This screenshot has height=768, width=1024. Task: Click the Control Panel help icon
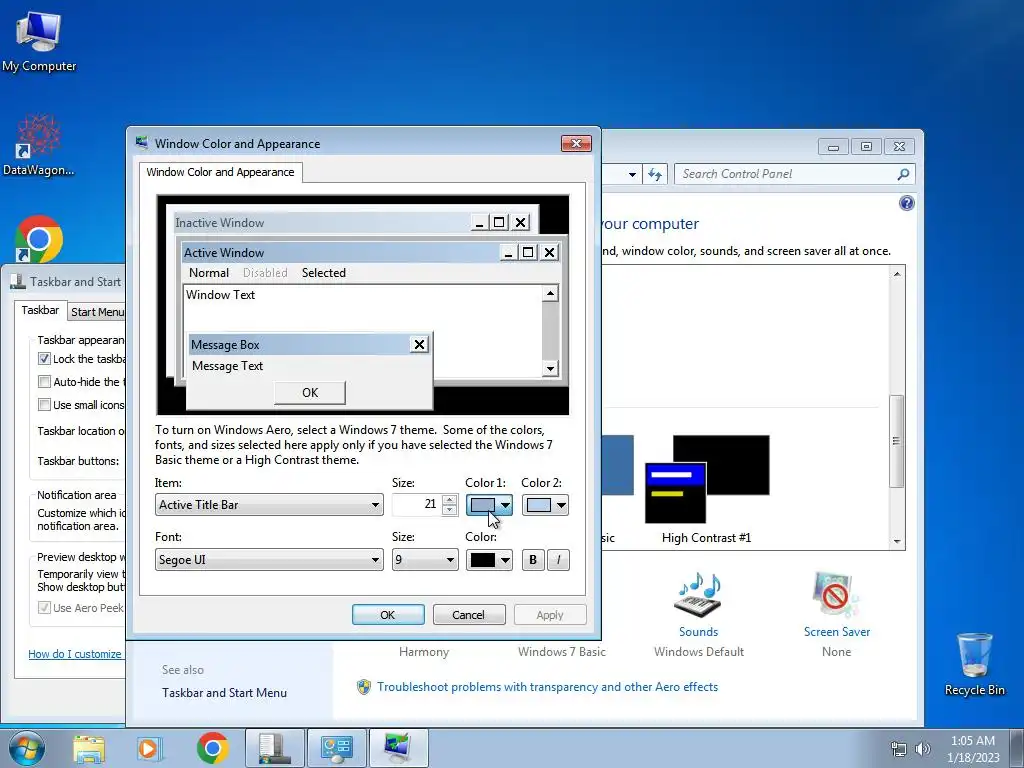pos(906,203)
